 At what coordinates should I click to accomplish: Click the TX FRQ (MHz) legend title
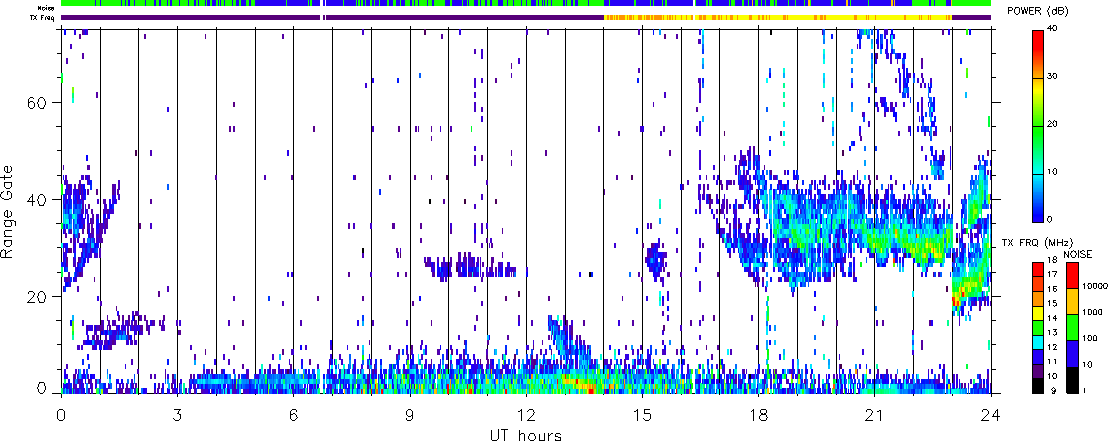1037,243
